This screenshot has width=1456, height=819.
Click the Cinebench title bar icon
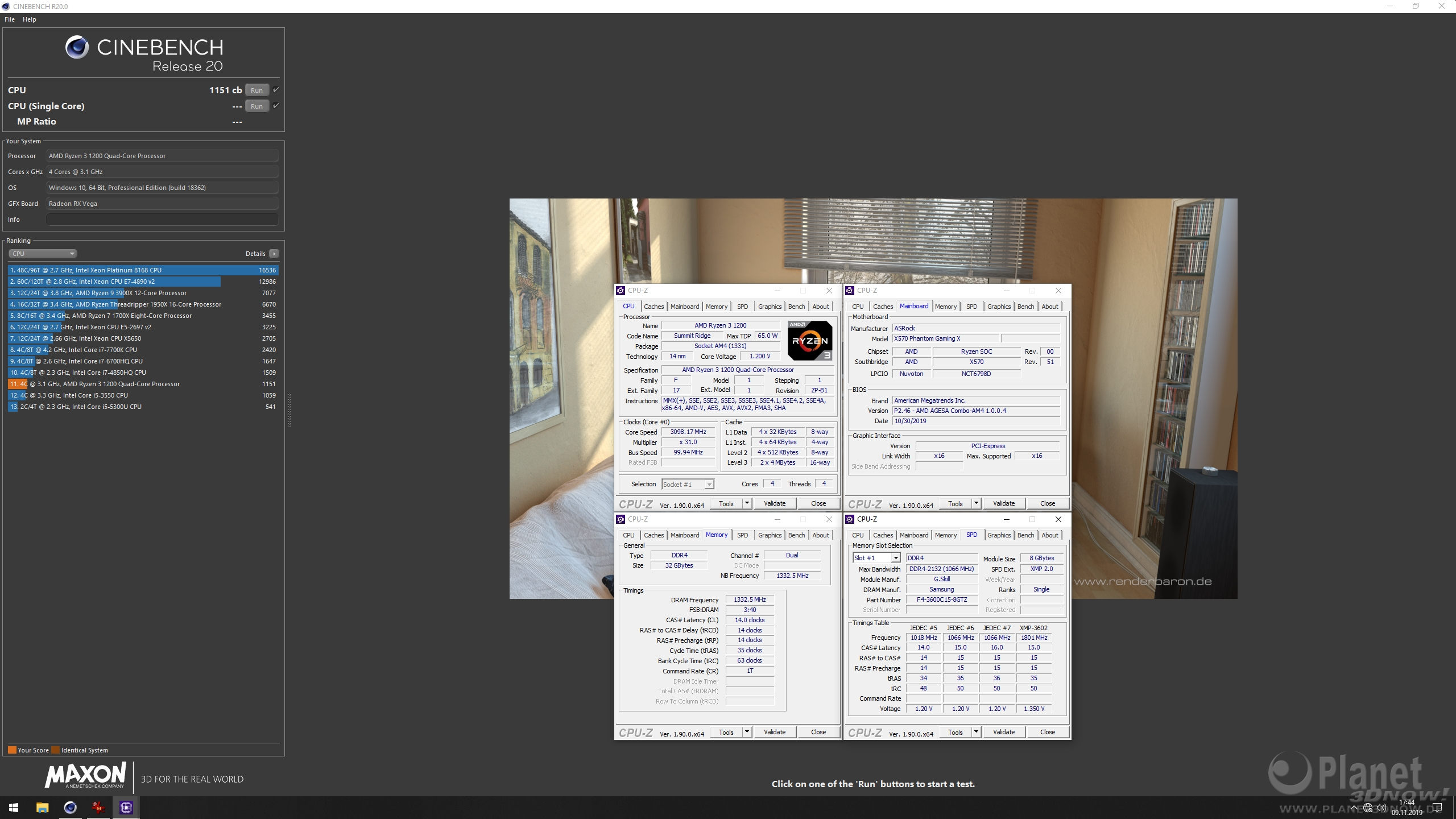pyautogui.click(x=6, y=6)
